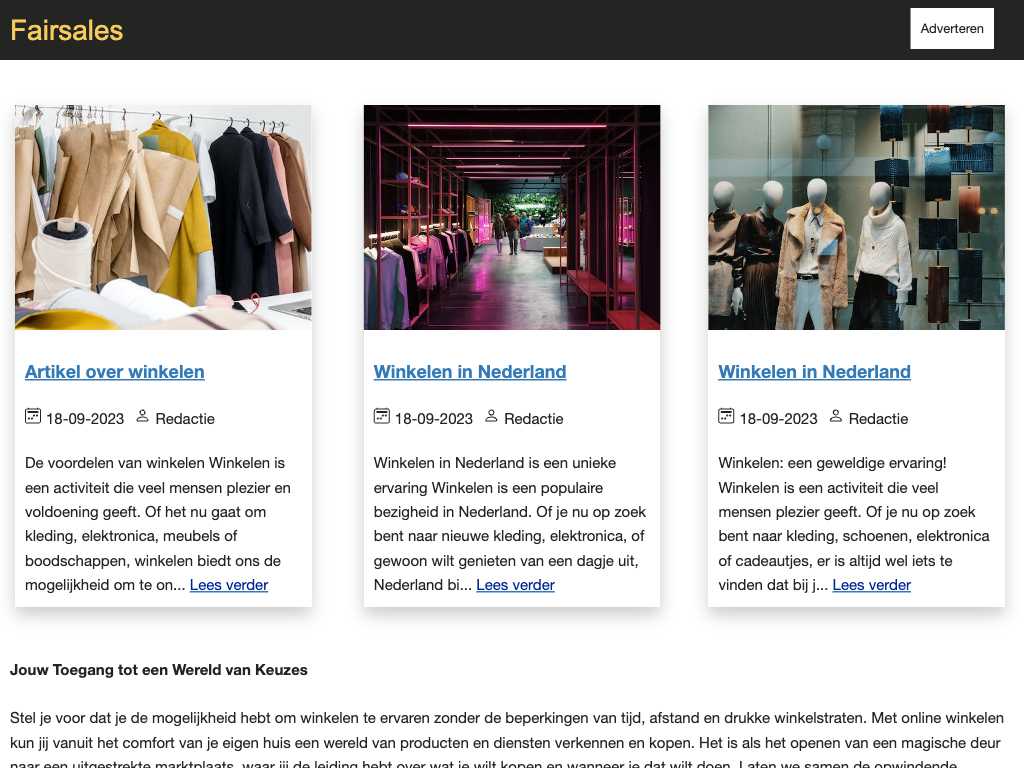The image size is (1024, 768).
Task: Click calendar icon in right article card
Action: pyautogui.click(x=726, y=416)
